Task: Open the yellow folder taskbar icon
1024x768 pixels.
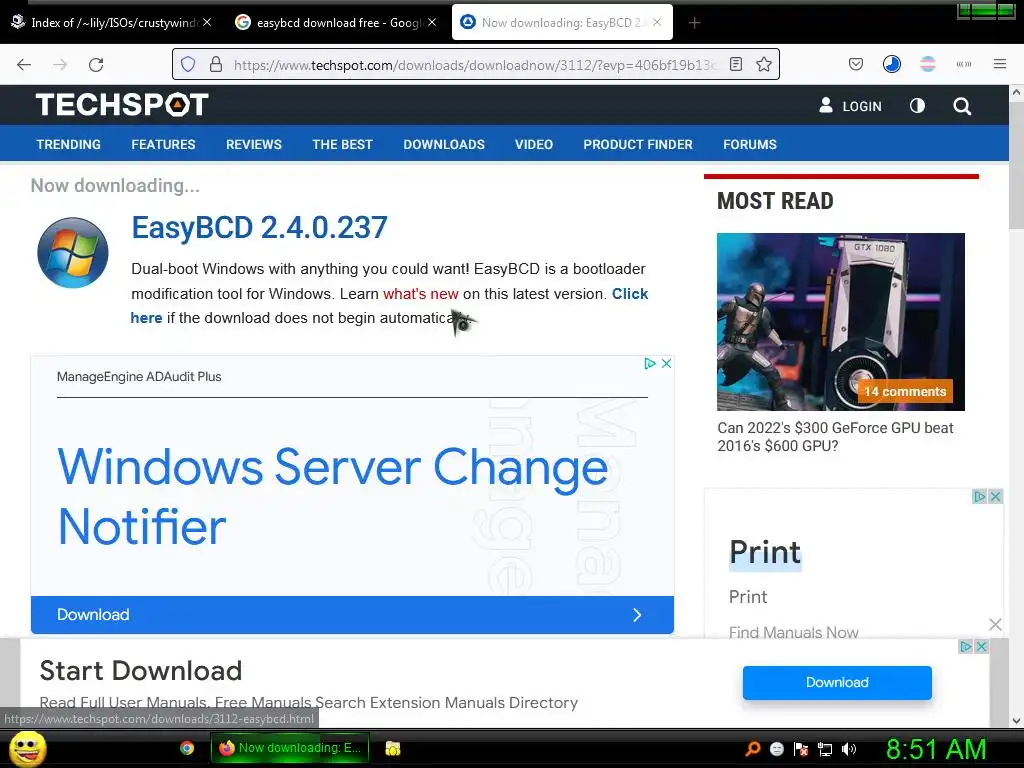Action: click(x=392, y=748)
